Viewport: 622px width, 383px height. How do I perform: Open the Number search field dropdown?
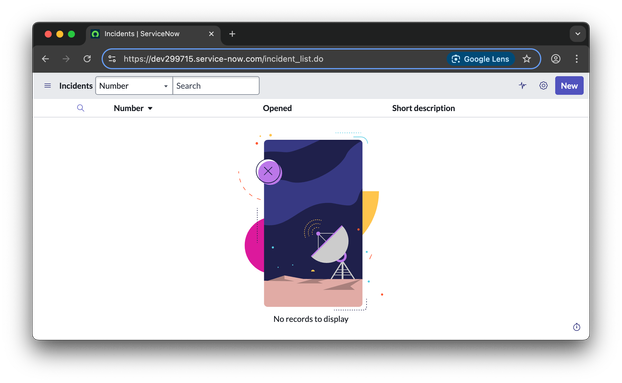(134, 86)
